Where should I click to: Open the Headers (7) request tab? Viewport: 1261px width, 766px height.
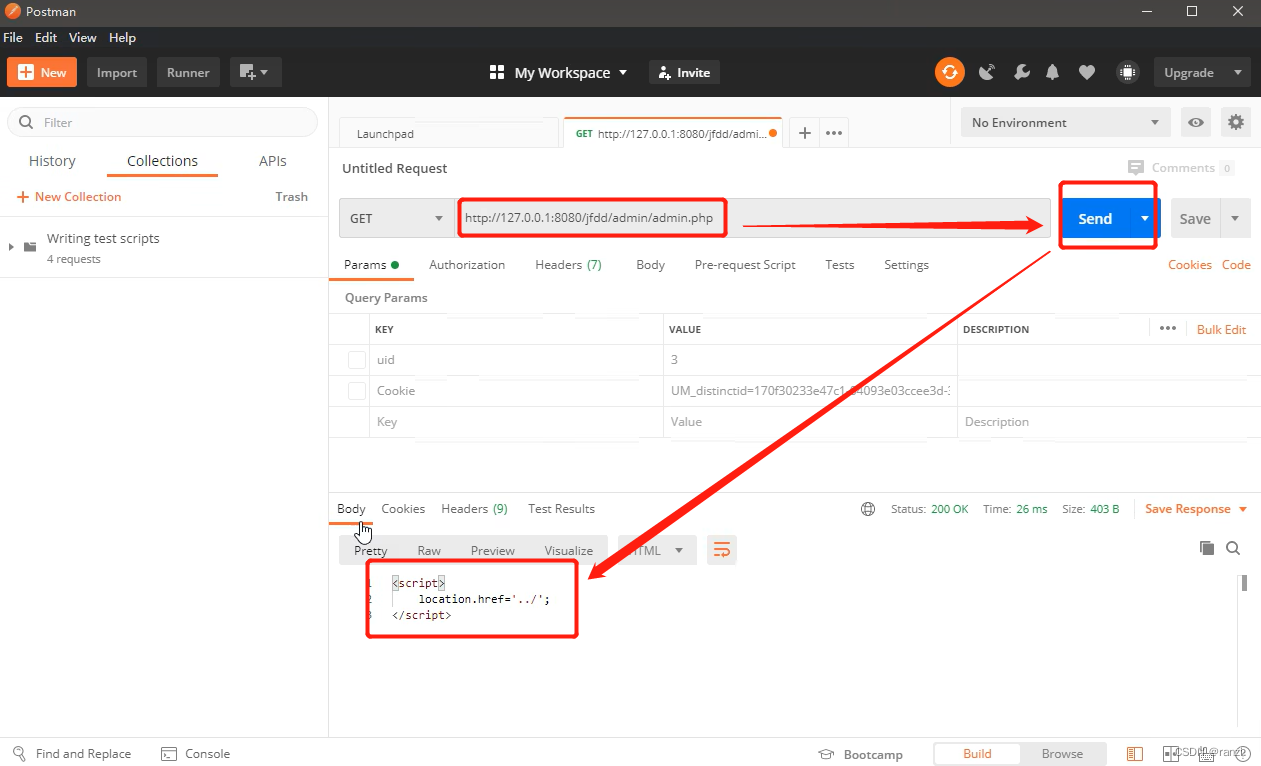(568, 265)
